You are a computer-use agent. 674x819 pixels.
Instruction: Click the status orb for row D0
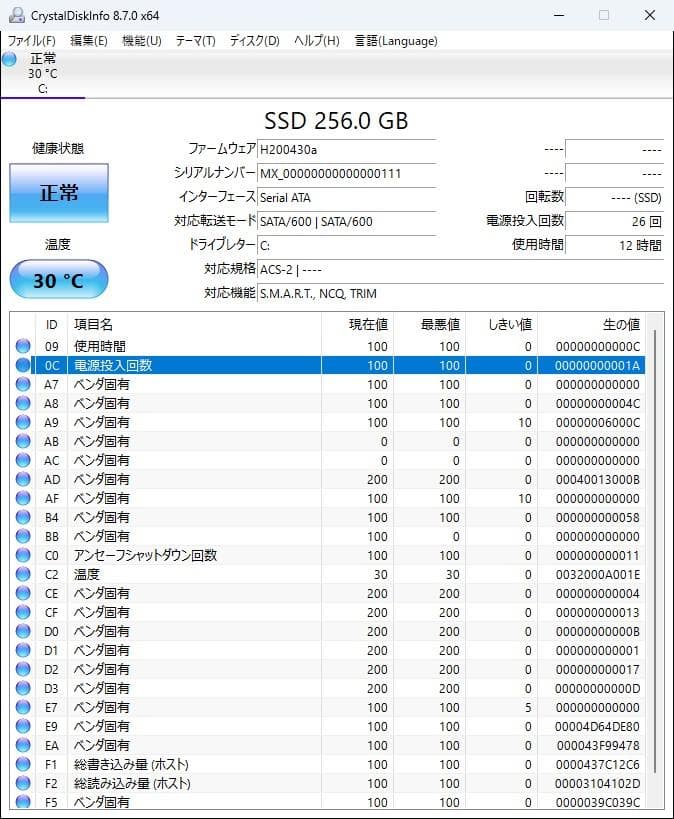point(23,631)
